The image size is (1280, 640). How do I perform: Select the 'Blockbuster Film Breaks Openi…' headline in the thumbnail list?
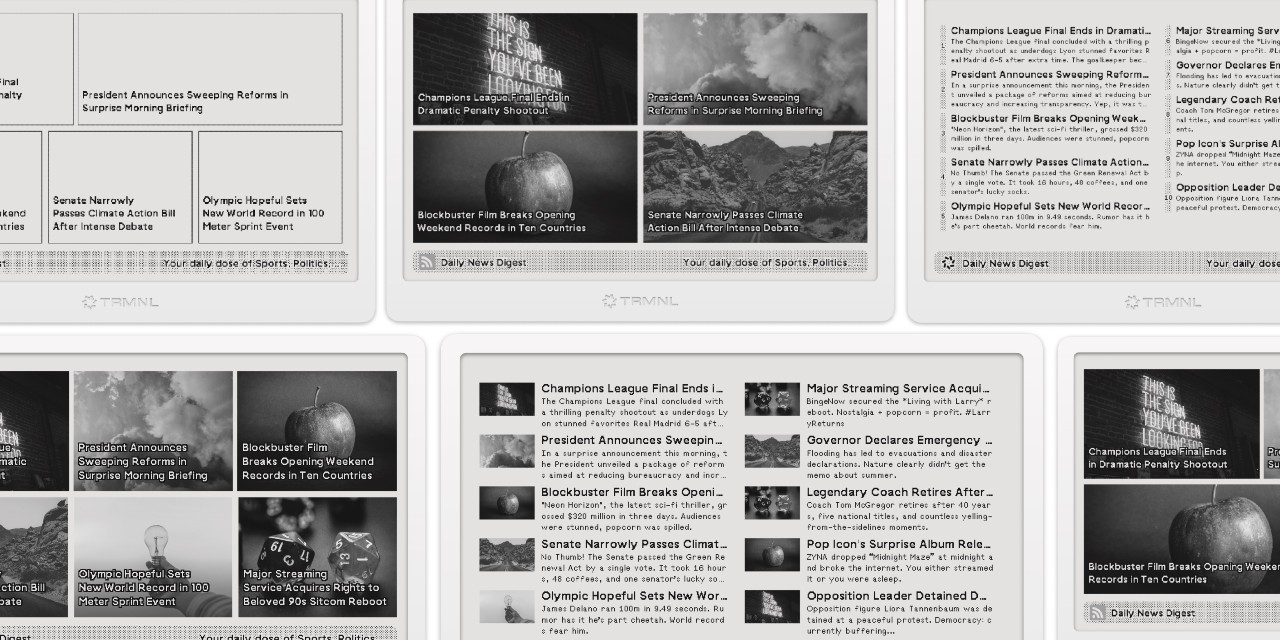coord(632,492)
